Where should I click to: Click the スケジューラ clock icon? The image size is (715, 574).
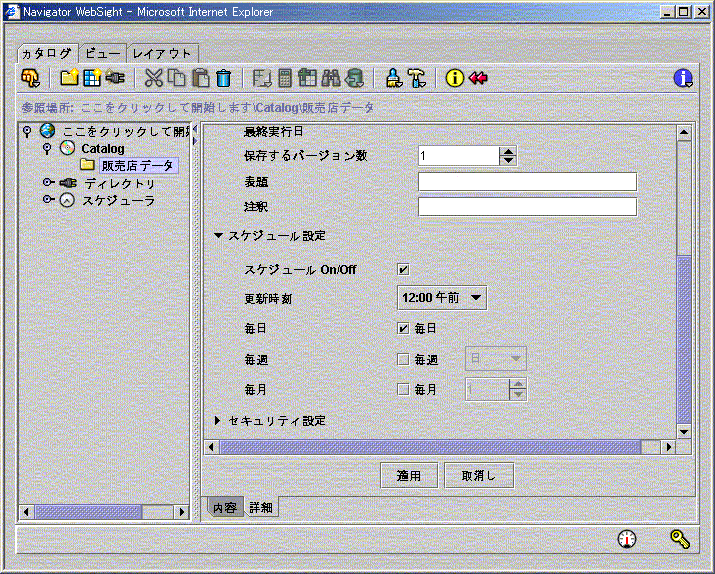pos(67,200)
